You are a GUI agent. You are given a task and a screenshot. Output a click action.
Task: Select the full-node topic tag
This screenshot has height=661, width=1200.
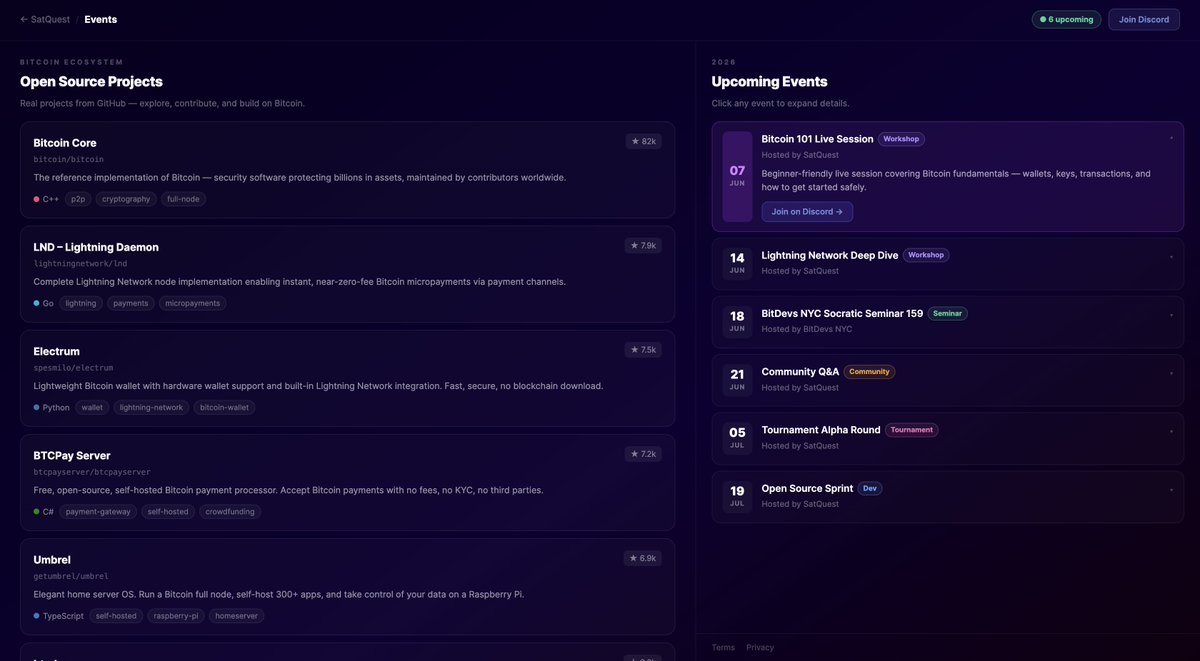pos(183,199)
